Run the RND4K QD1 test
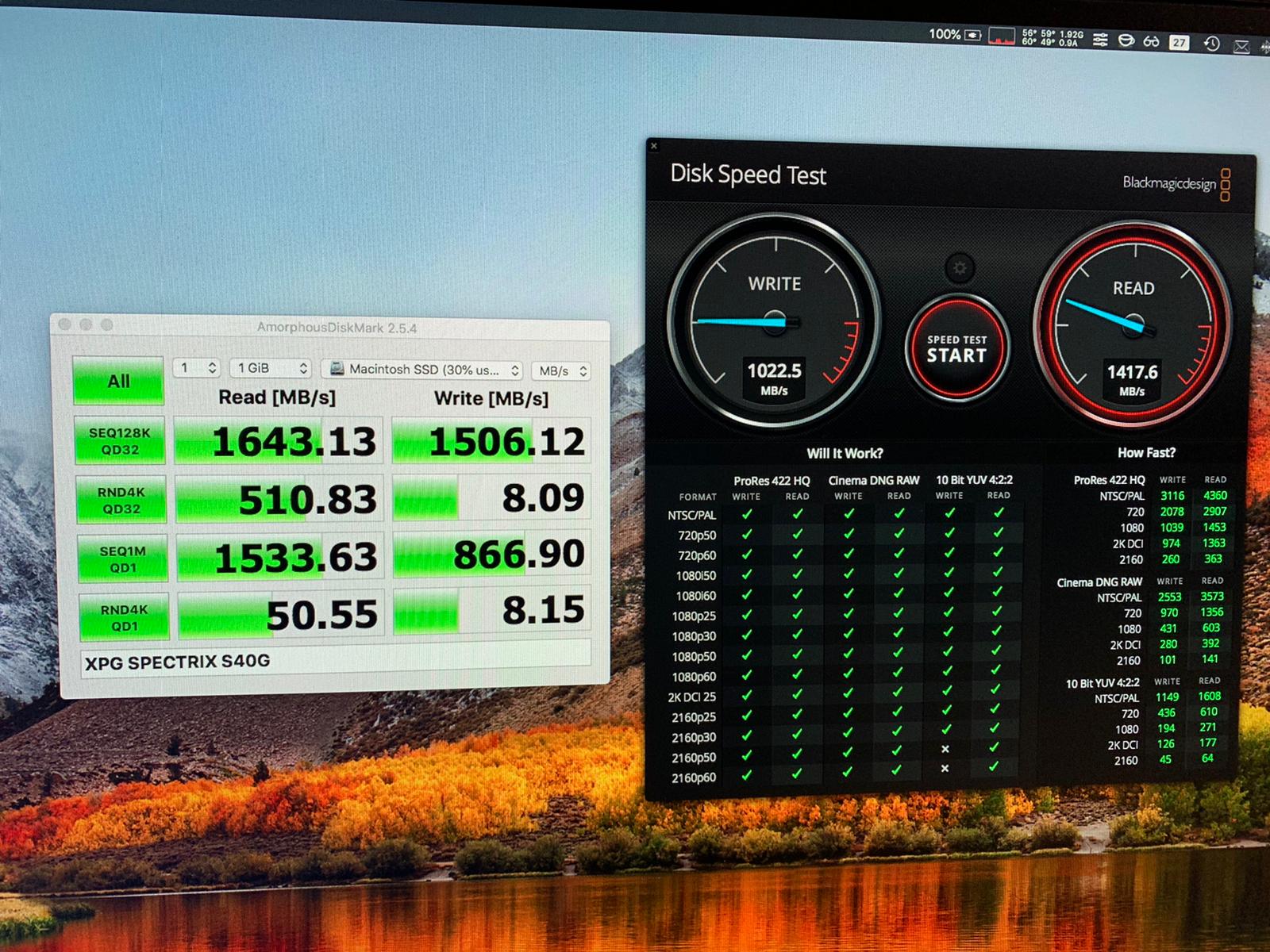1270x952 pixels. 125,617
